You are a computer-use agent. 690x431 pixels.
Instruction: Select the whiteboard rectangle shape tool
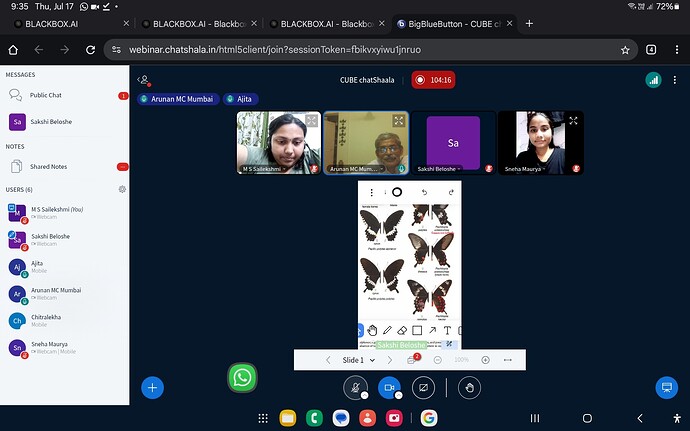pyautogui.click(x=417, y=330)
